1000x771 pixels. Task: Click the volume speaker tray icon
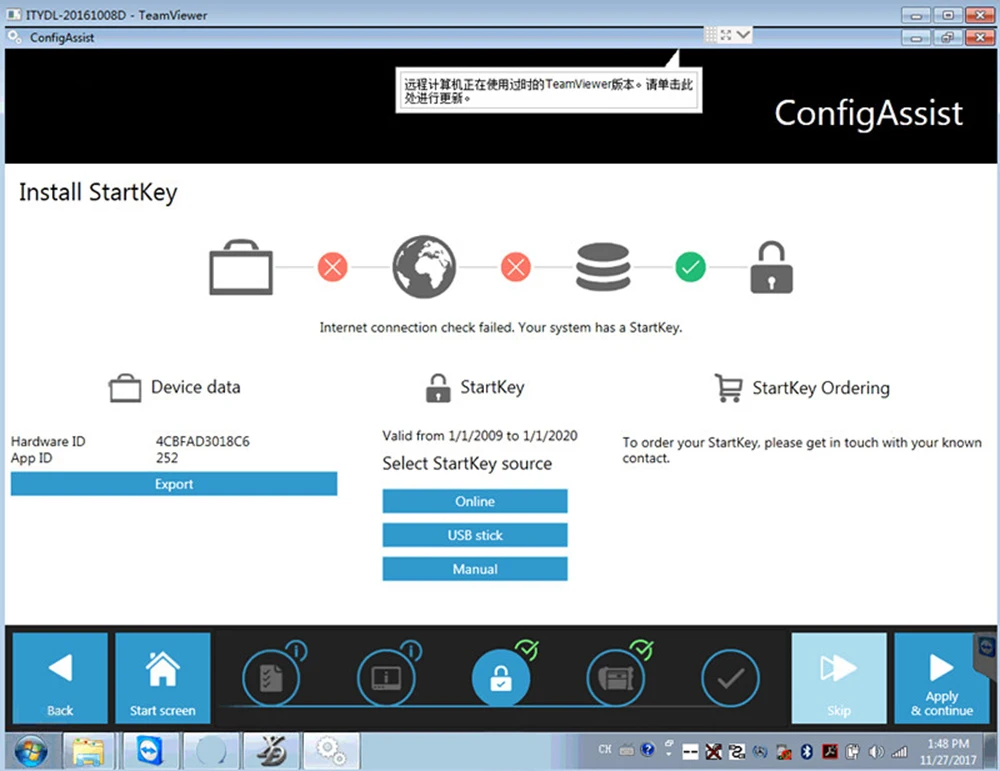pyautogui.click(x=876, y=752)
